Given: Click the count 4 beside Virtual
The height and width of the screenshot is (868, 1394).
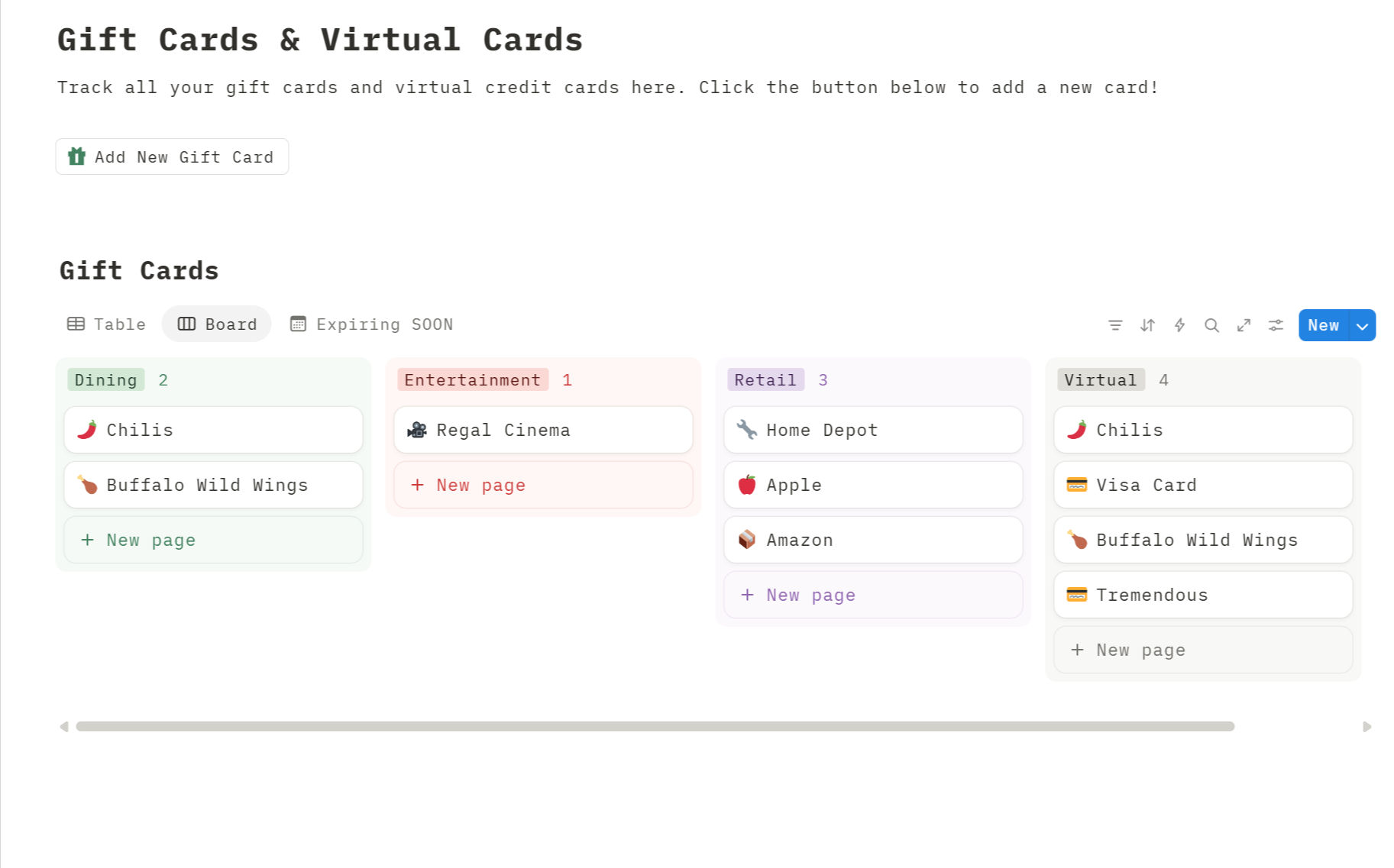Looking at the screenshot, I should (x=1163, y=379).
